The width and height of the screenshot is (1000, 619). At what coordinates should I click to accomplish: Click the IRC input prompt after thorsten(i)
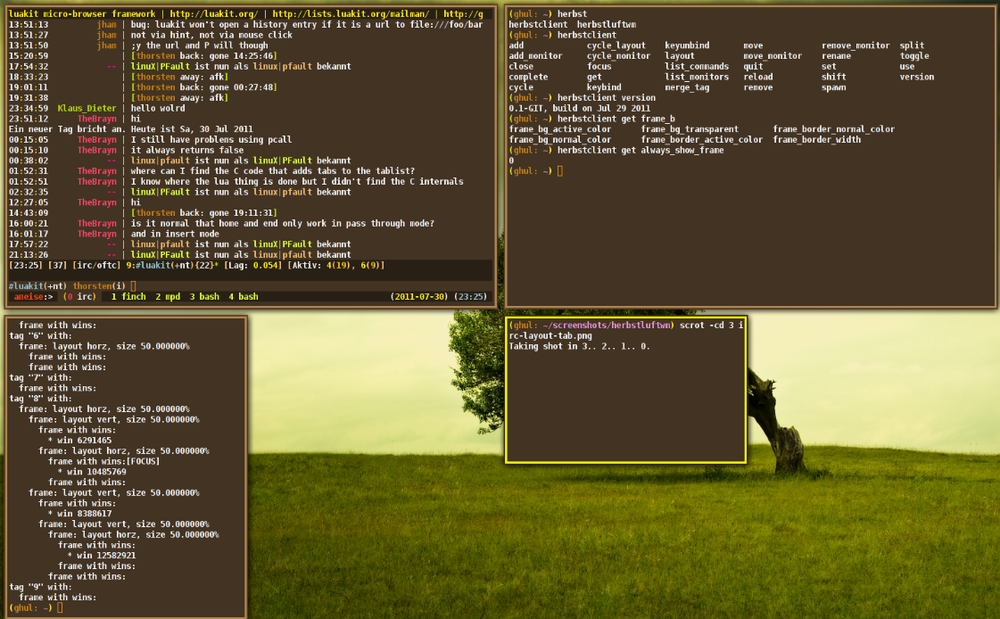(133, 286)
